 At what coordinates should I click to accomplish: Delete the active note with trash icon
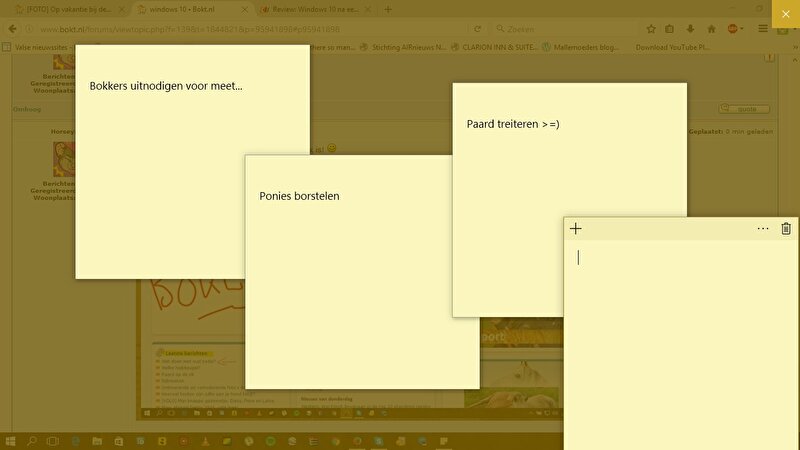click(x=786, y=229)
